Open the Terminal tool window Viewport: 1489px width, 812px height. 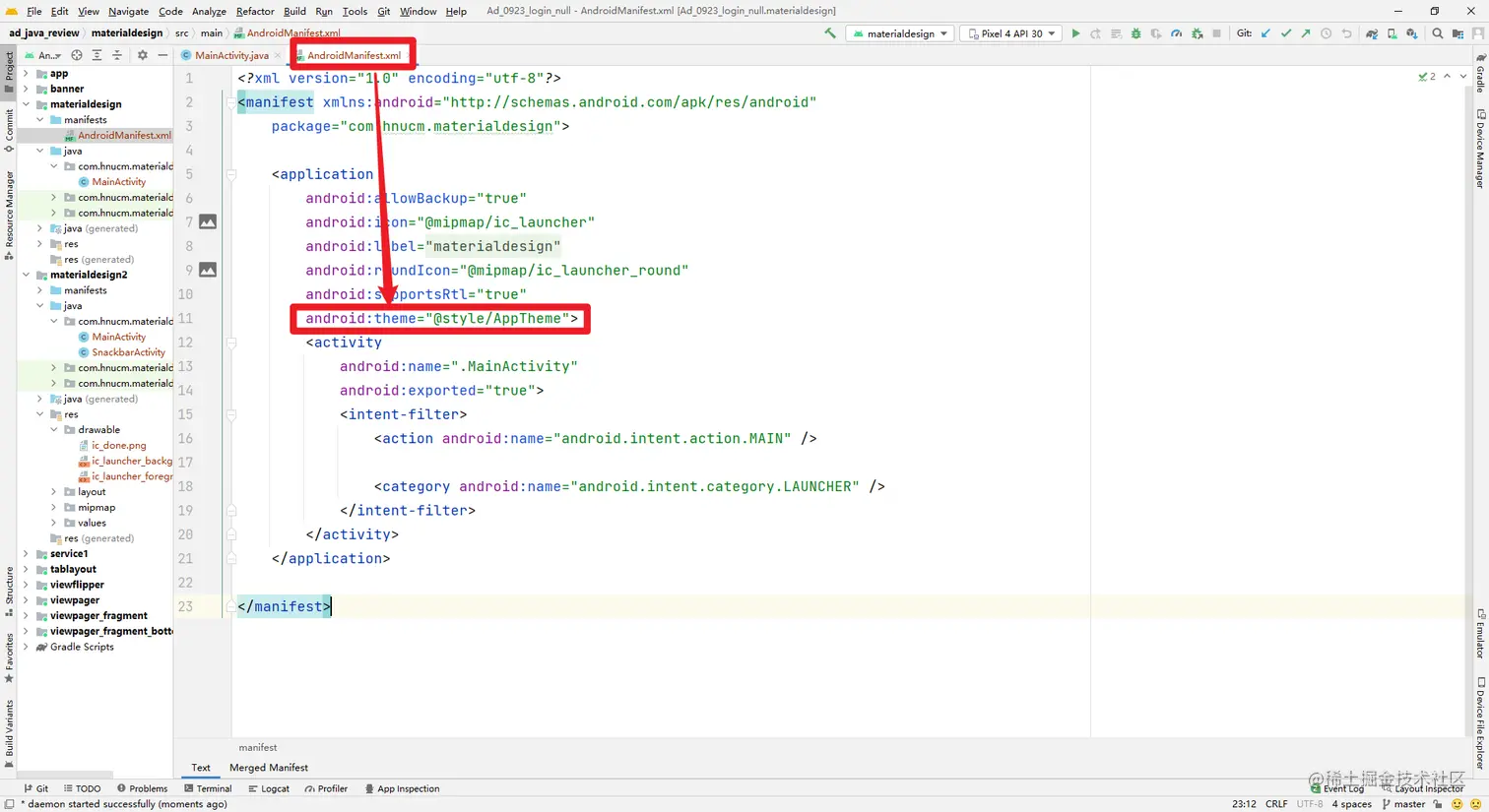208,788
